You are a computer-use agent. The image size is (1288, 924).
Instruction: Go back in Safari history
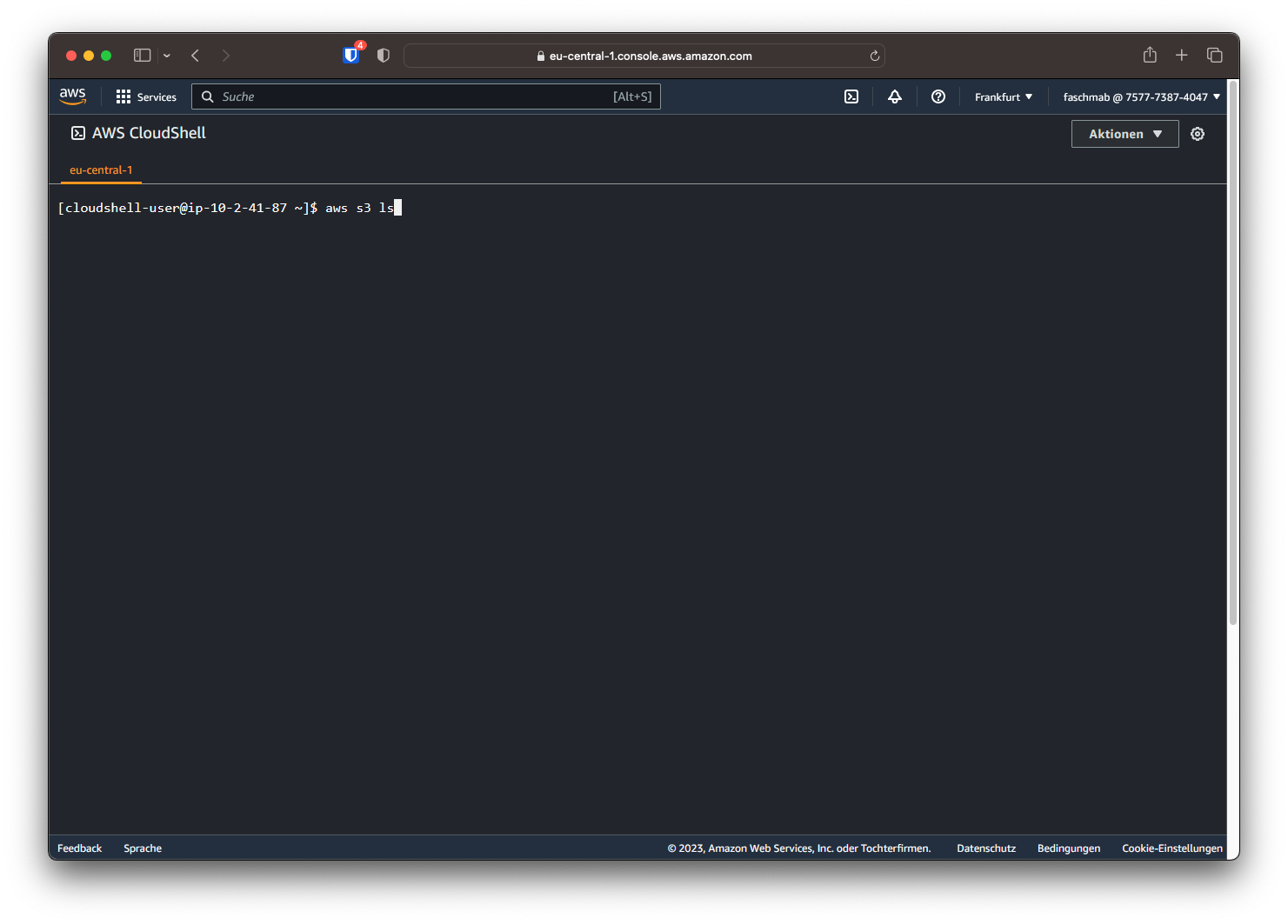coord(196,56)
